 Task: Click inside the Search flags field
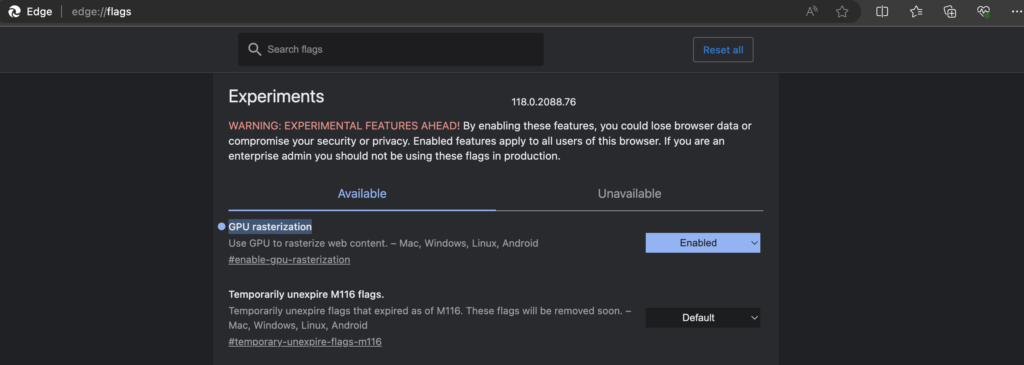[391, 50]
